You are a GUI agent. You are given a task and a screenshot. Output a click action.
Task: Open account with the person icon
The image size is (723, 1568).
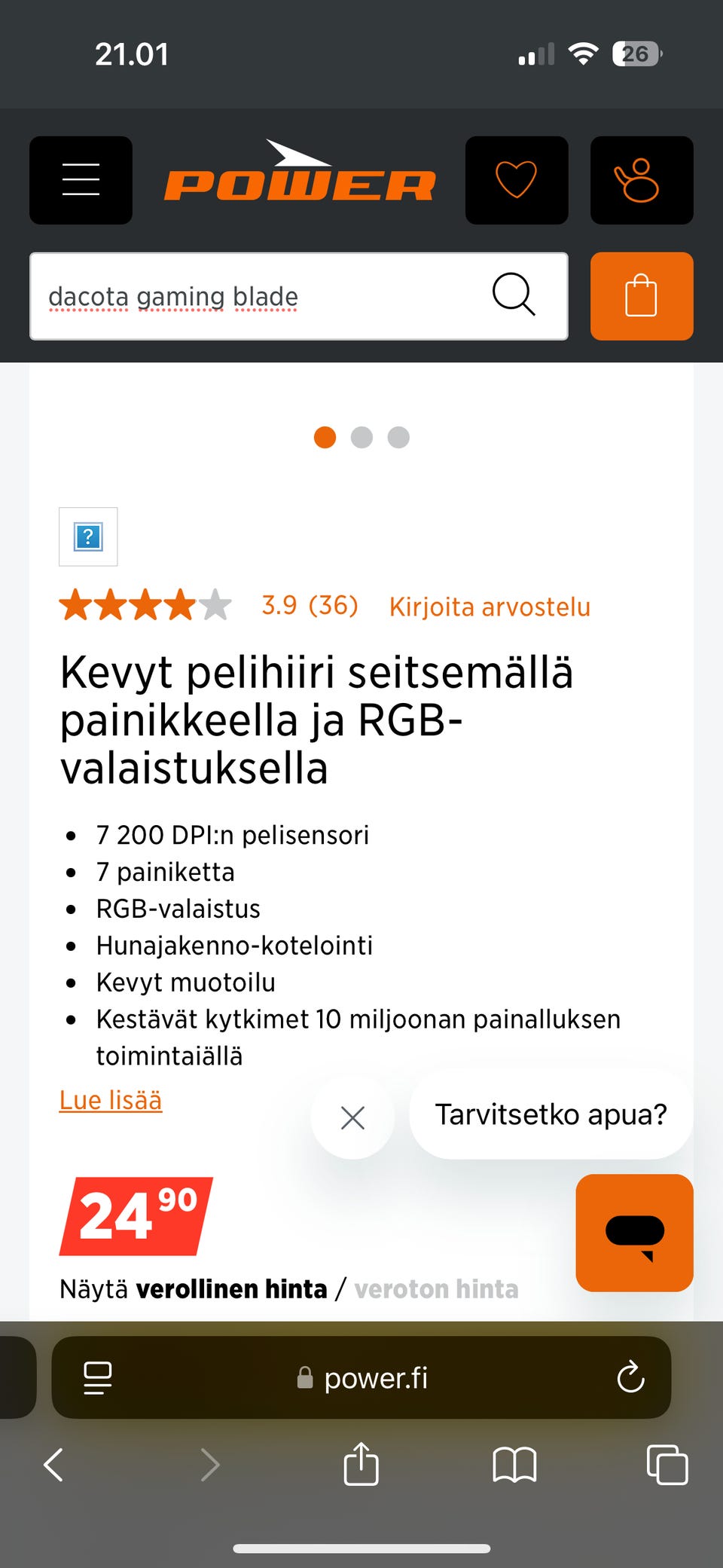tap(641, 180)
